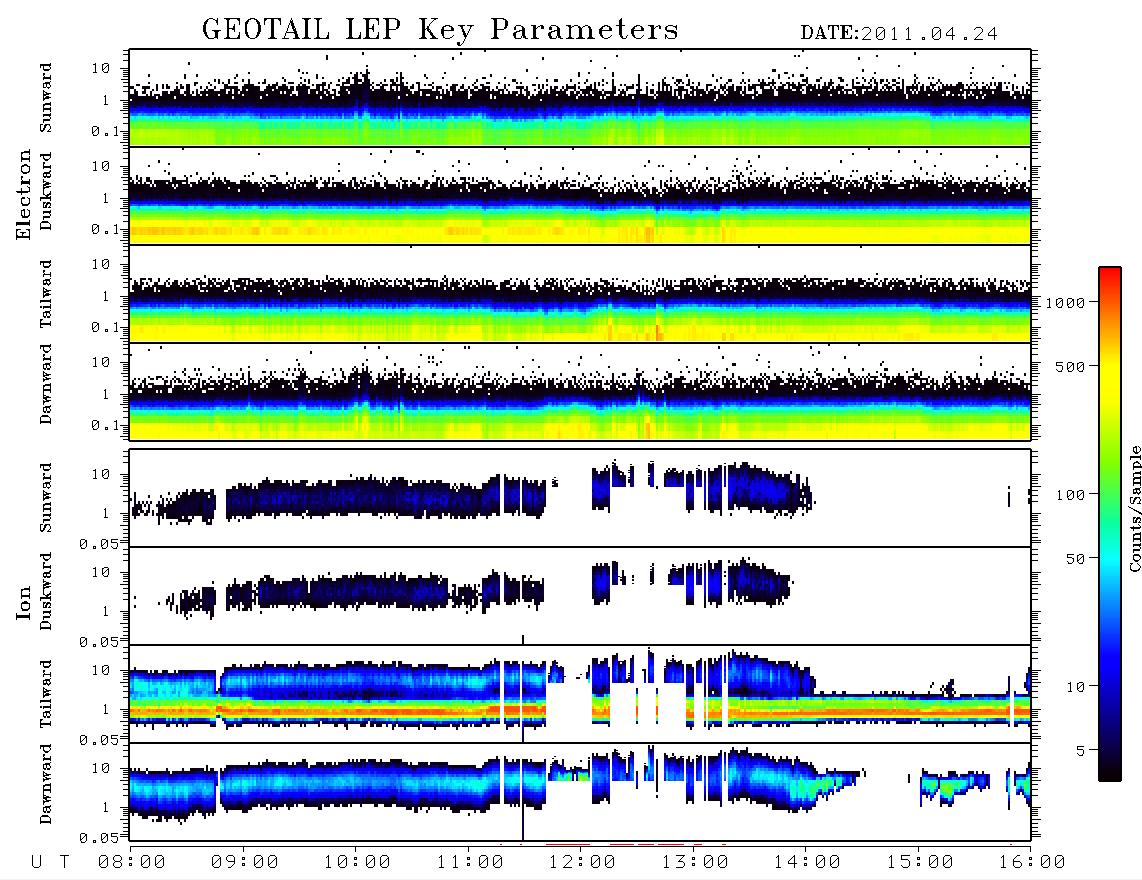Select the Ion Tailward panel label
This screenshot has width=1142, height=880.
tap(46, 694)
